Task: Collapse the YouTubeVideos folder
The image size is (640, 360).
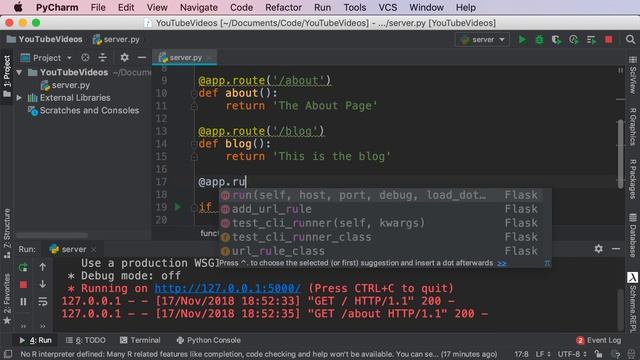Action: tap(19, 72)
